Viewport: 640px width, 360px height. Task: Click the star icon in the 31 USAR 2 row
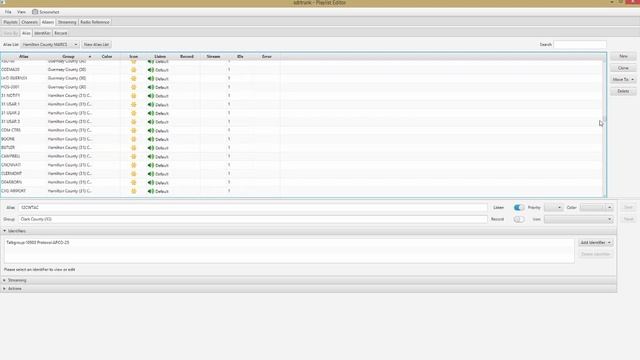(x=133, y=113)
